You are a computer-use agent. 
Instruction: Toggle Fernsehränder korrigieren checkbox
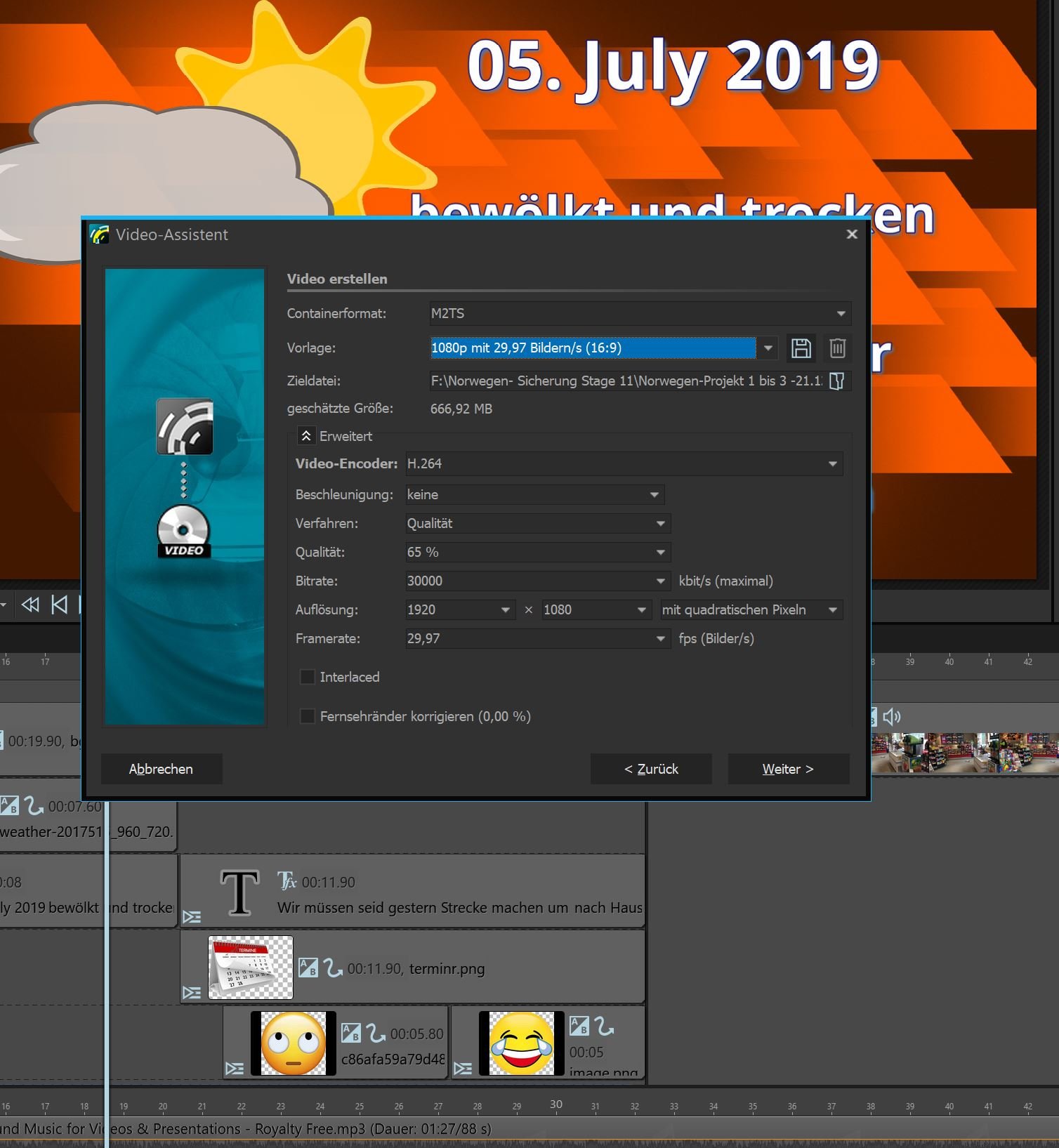tap(308, 716)
